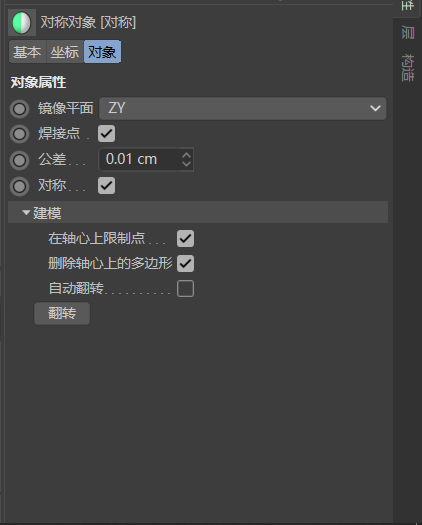Click the keyframe circle beside 对称
Image resolution: width=422 pixels, height=525 pixels.
(19, 186)
